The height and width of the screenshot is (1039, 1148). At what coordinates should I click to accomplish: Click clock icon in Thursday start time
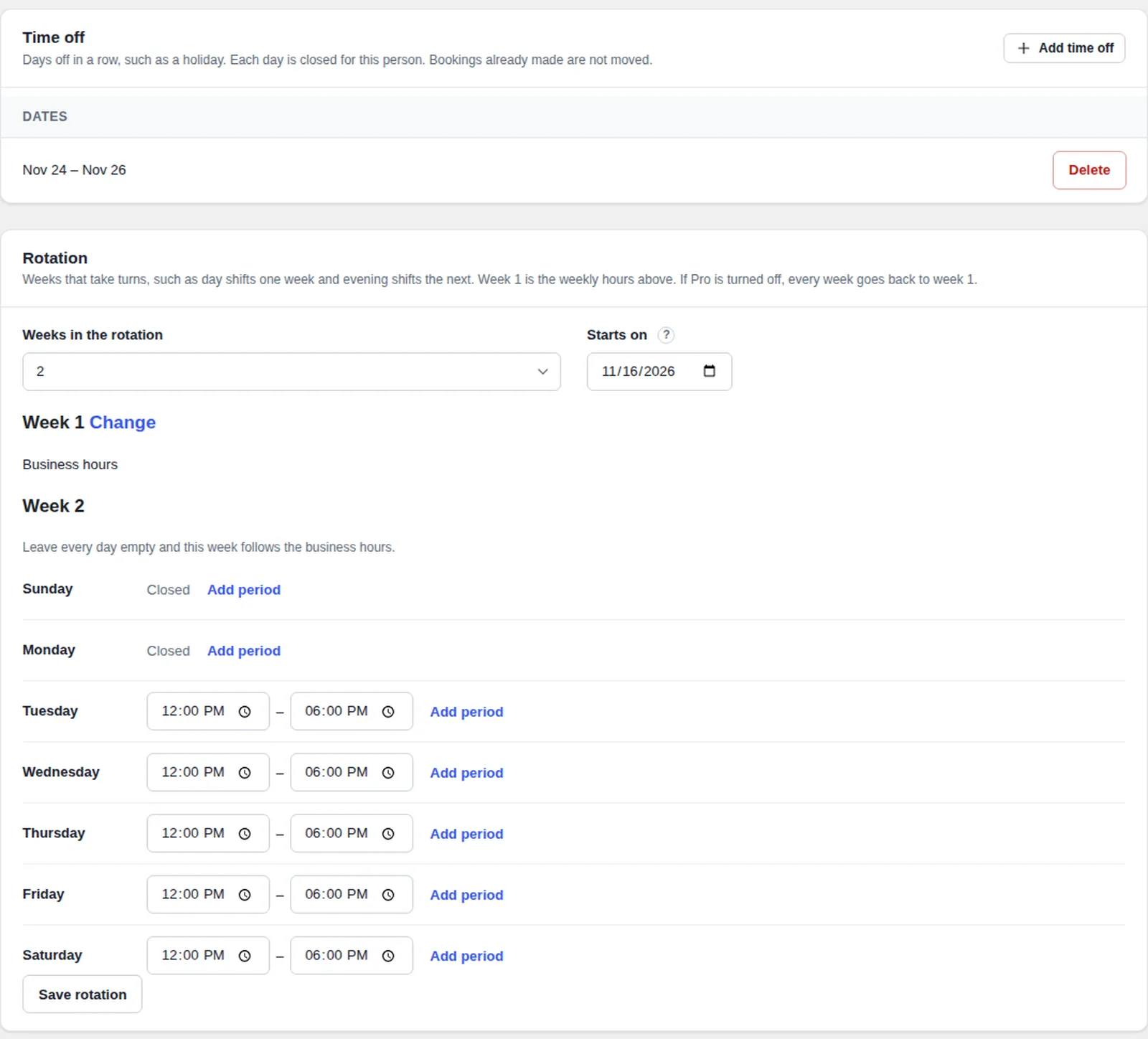pos(245,834)
